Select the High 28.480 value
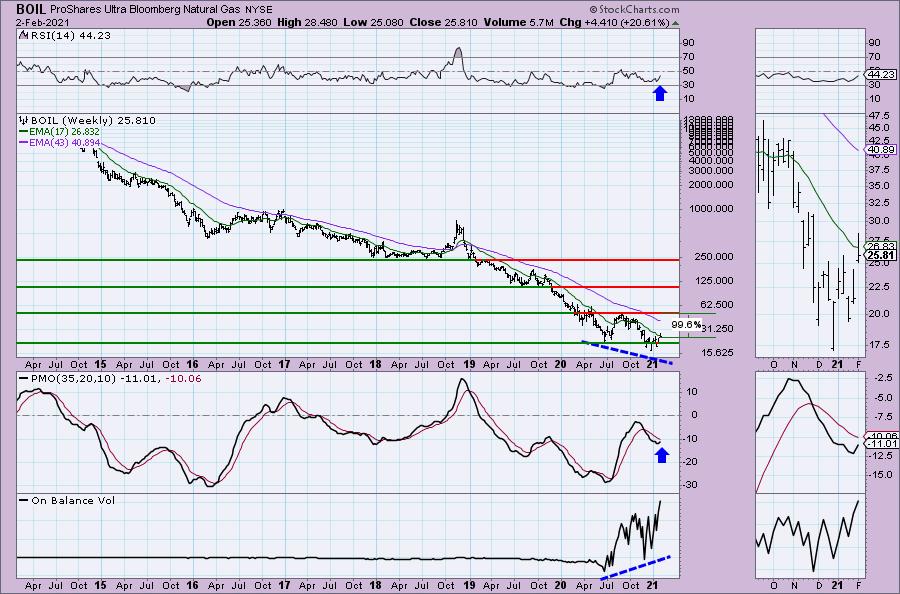 coord(307,22)
